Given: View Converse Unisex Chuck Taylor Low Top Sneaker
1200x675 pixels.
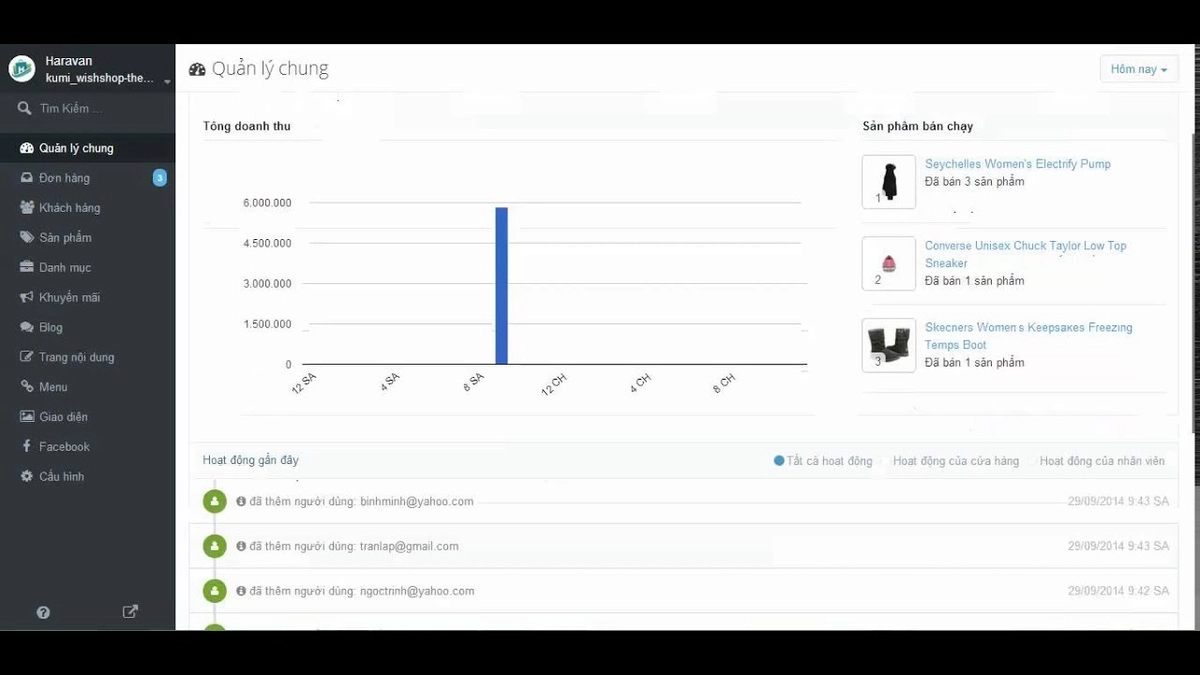Looking at the screenshot, I should (x=1026, y=254).
